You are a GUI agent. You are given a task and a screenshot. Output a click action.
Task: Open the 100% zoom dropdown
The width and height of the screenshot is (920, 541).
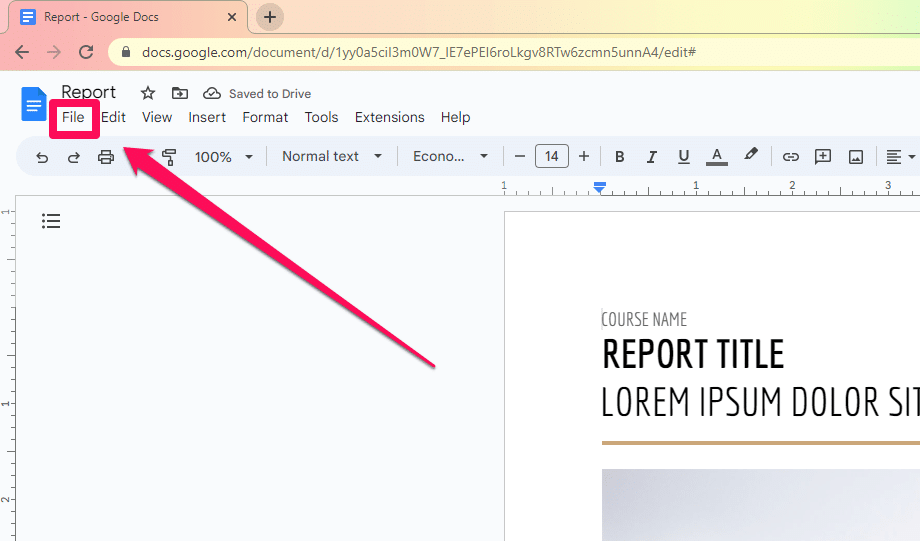[x=224, y=157]
